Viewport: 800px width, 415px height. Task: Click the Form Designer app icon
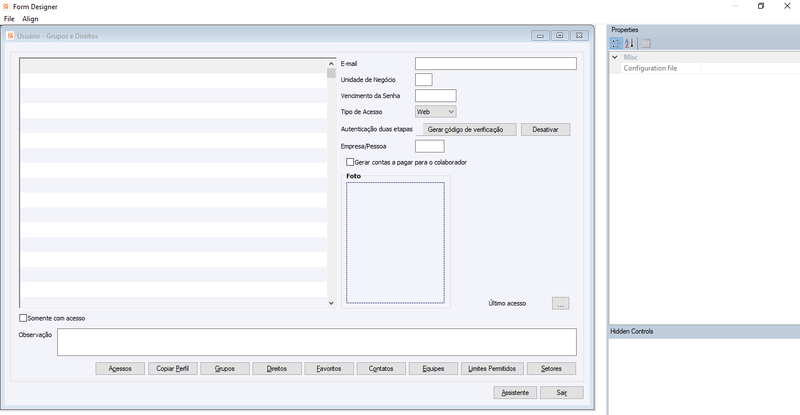point(6,6)
